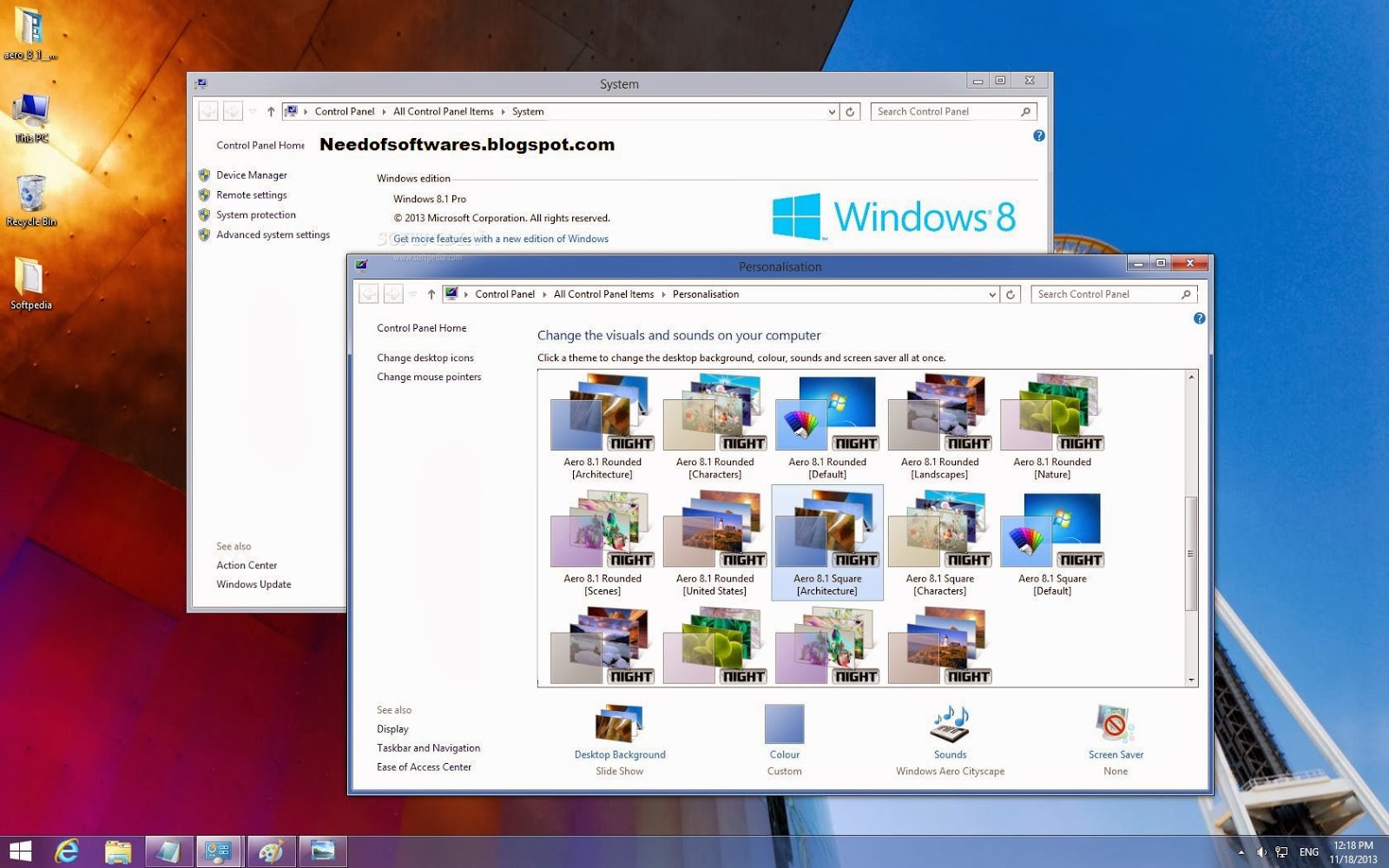Select Aero 8.1 Square [Default] theme

[x=1052, y=543]
